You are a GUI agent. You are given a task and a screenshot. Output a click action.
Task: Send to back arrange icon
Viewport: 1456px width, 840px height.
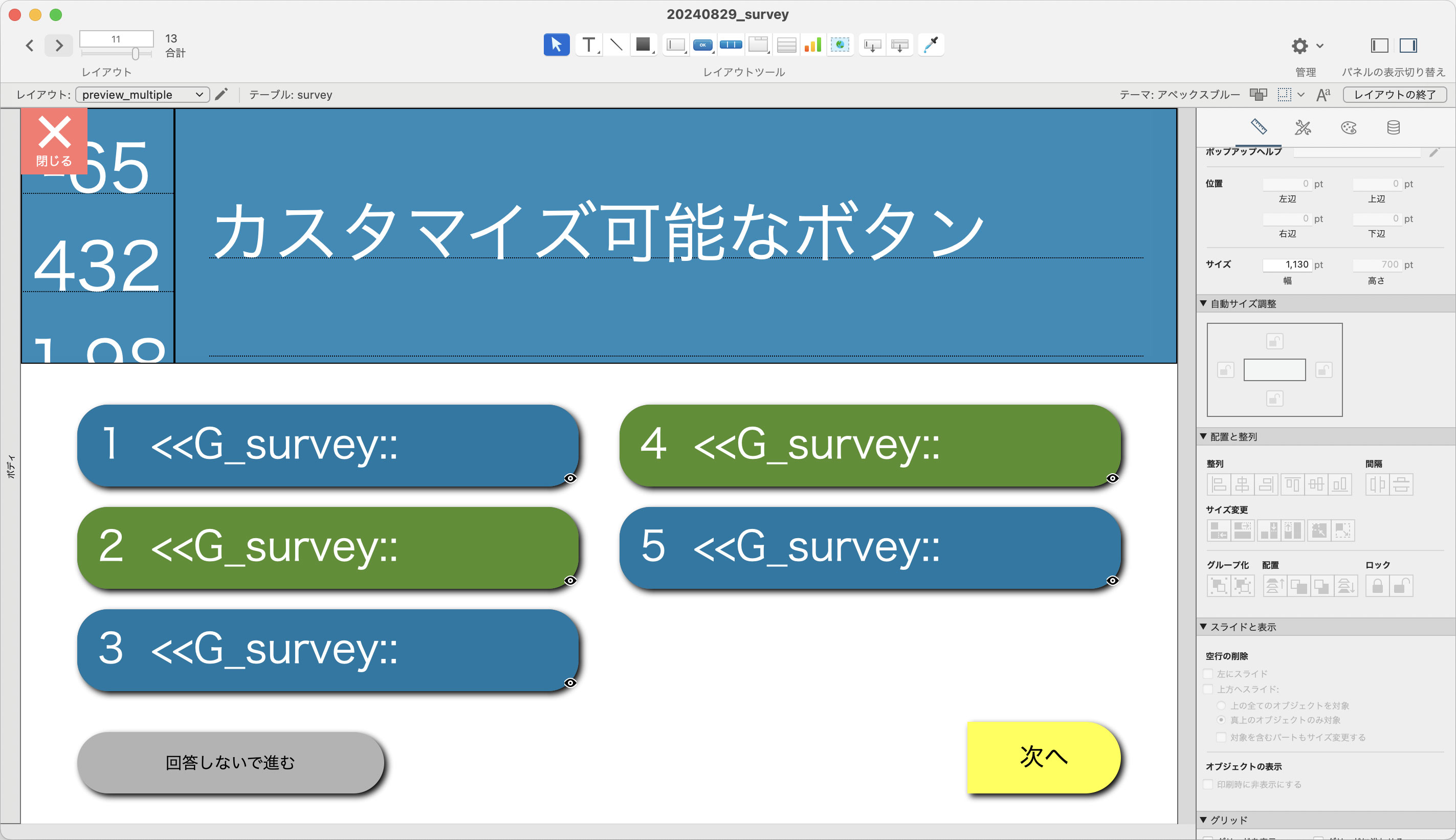(x=1346, y=586)
